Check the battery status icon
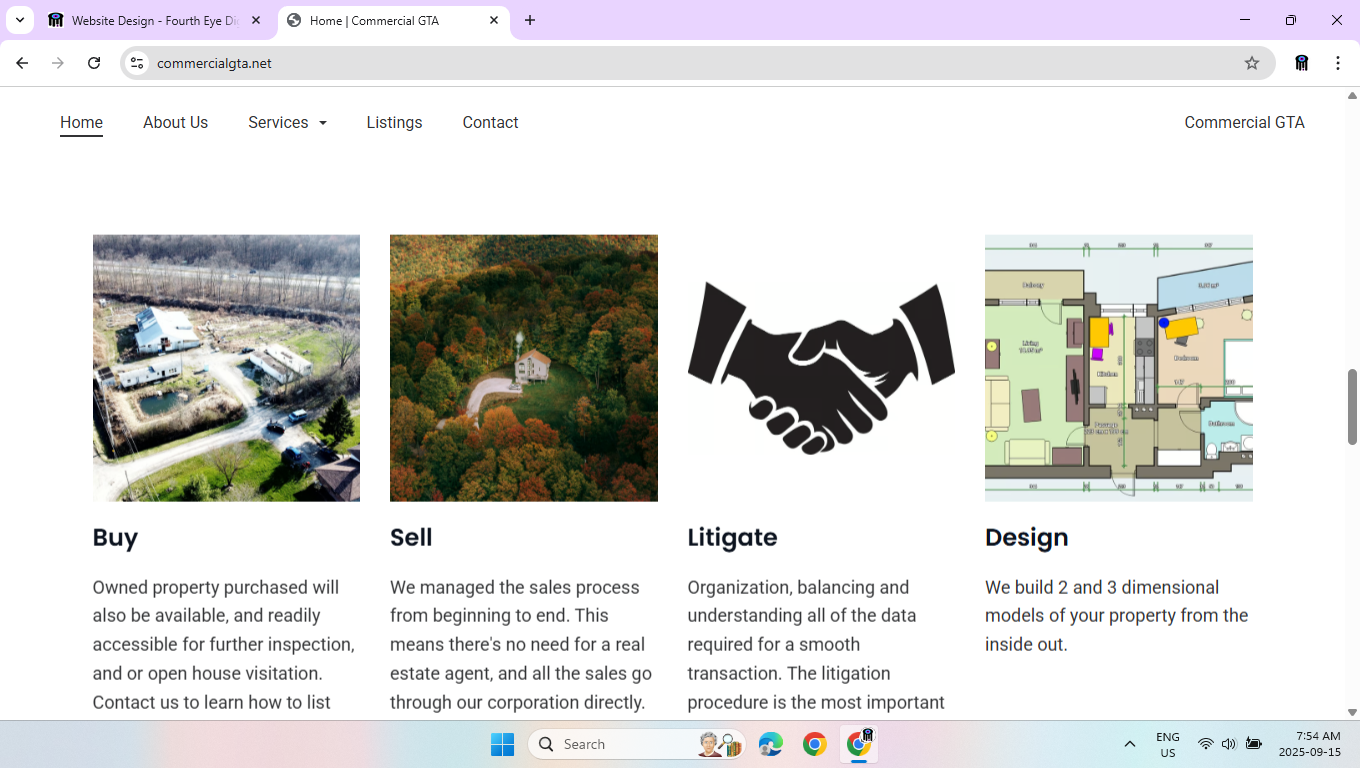The width and height of the screenshot is (1360, 768). pos(1254,744)
